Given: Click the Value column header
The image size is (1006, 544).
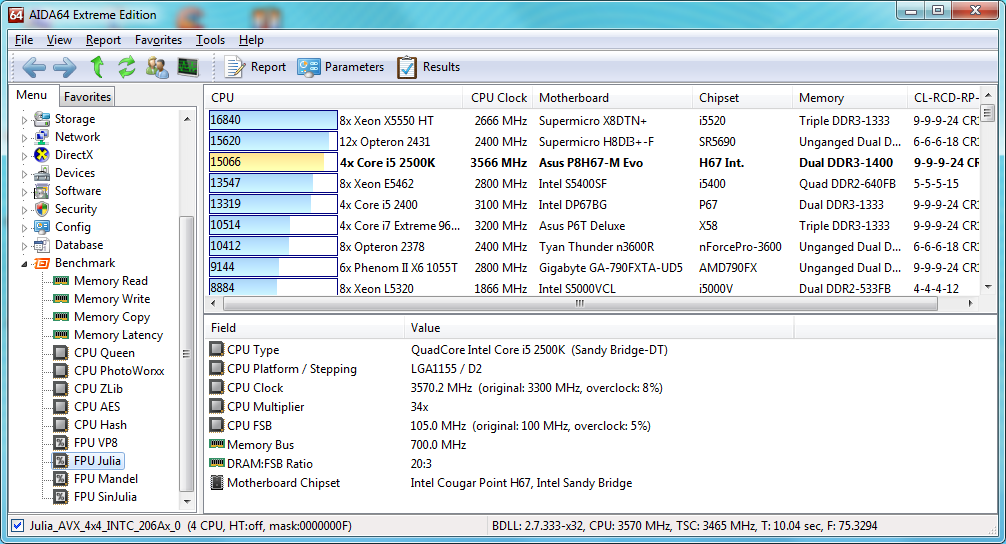Looking at the screenshot, I should 599,328.
